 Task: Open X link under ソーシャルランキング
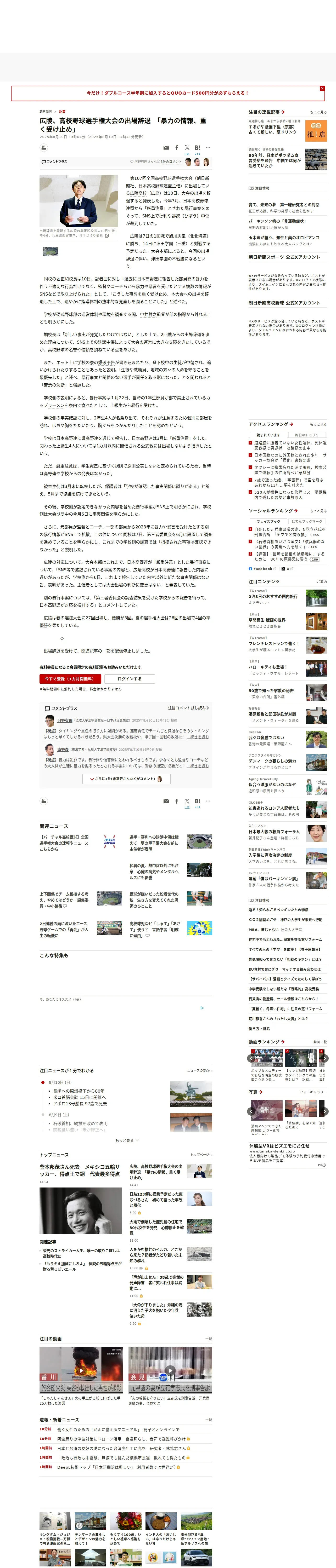point(287,568)
